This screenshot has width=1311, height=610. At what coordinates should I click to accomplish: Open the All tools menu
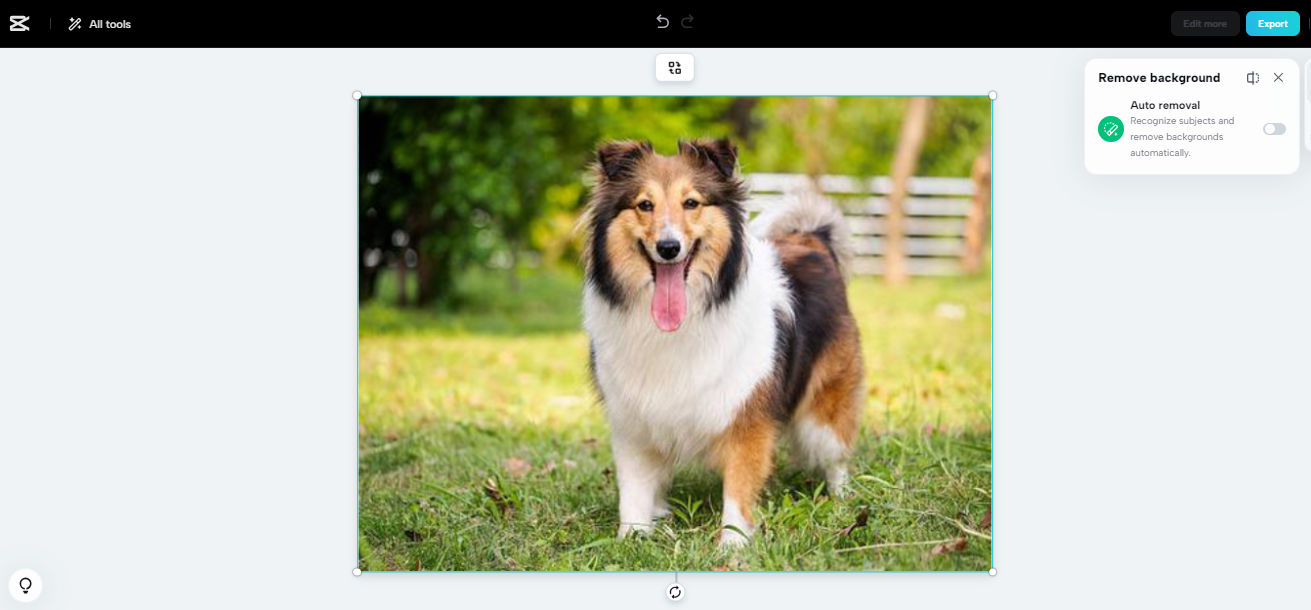click(x=99, y=24)
